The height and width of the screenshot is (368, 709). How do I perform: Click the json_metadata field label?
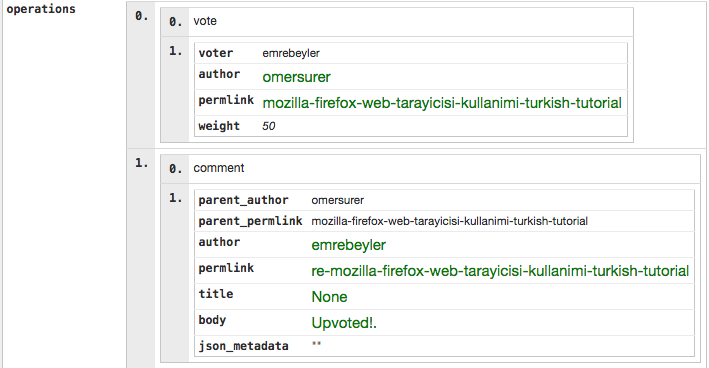click(x=243, y=346)
